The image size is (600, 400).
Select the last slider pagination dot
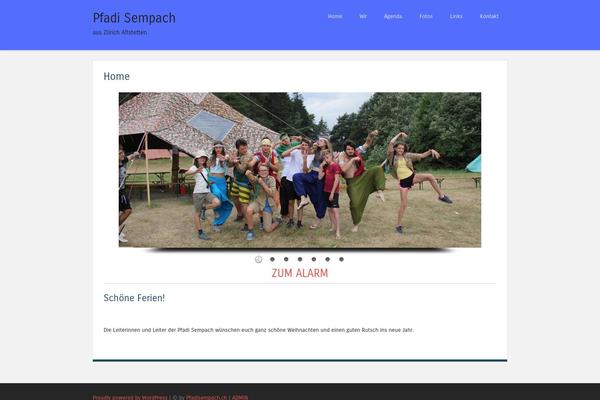pyautogui.click(x=341, y=260)
